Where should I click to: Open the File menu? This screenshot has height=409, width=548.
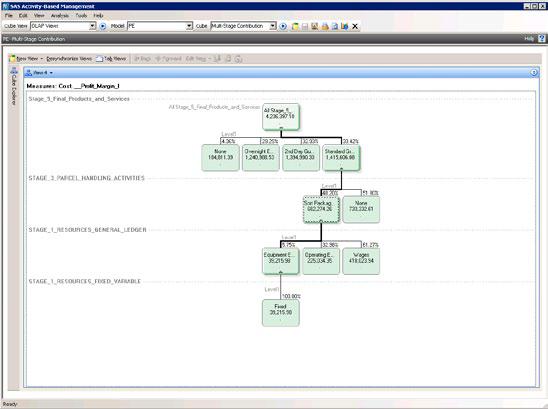coord(9,16)
